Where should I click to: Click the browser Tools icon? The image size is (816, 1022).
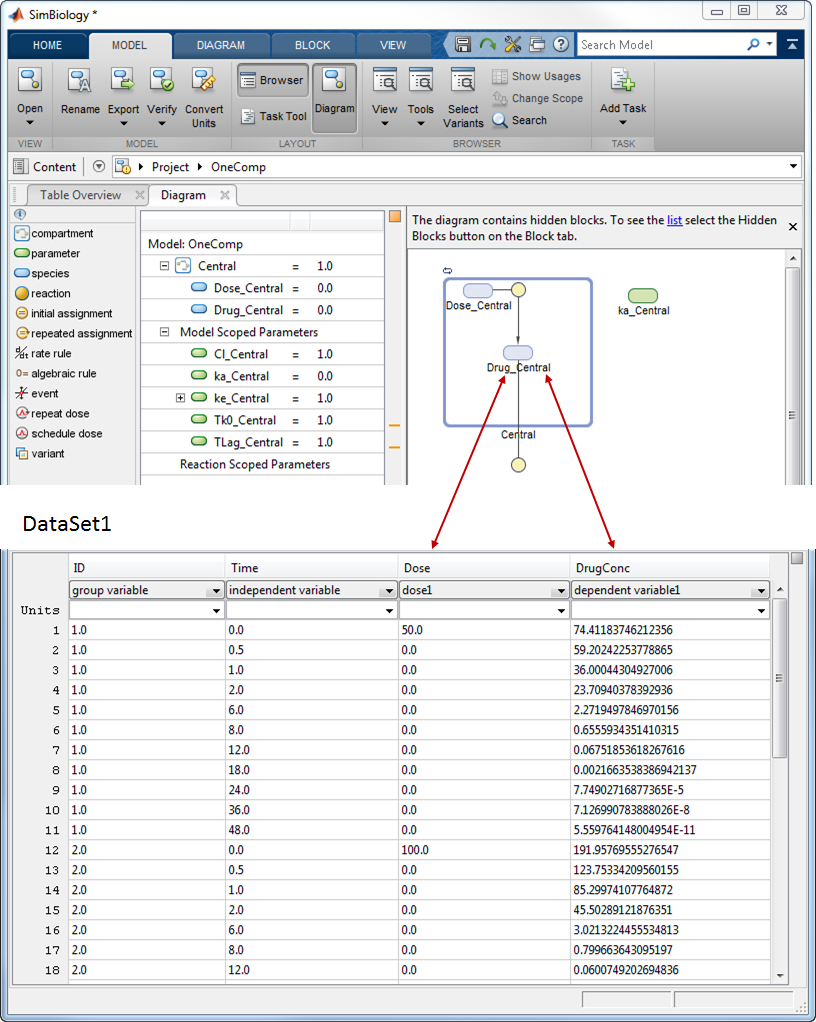pos(420,80)
